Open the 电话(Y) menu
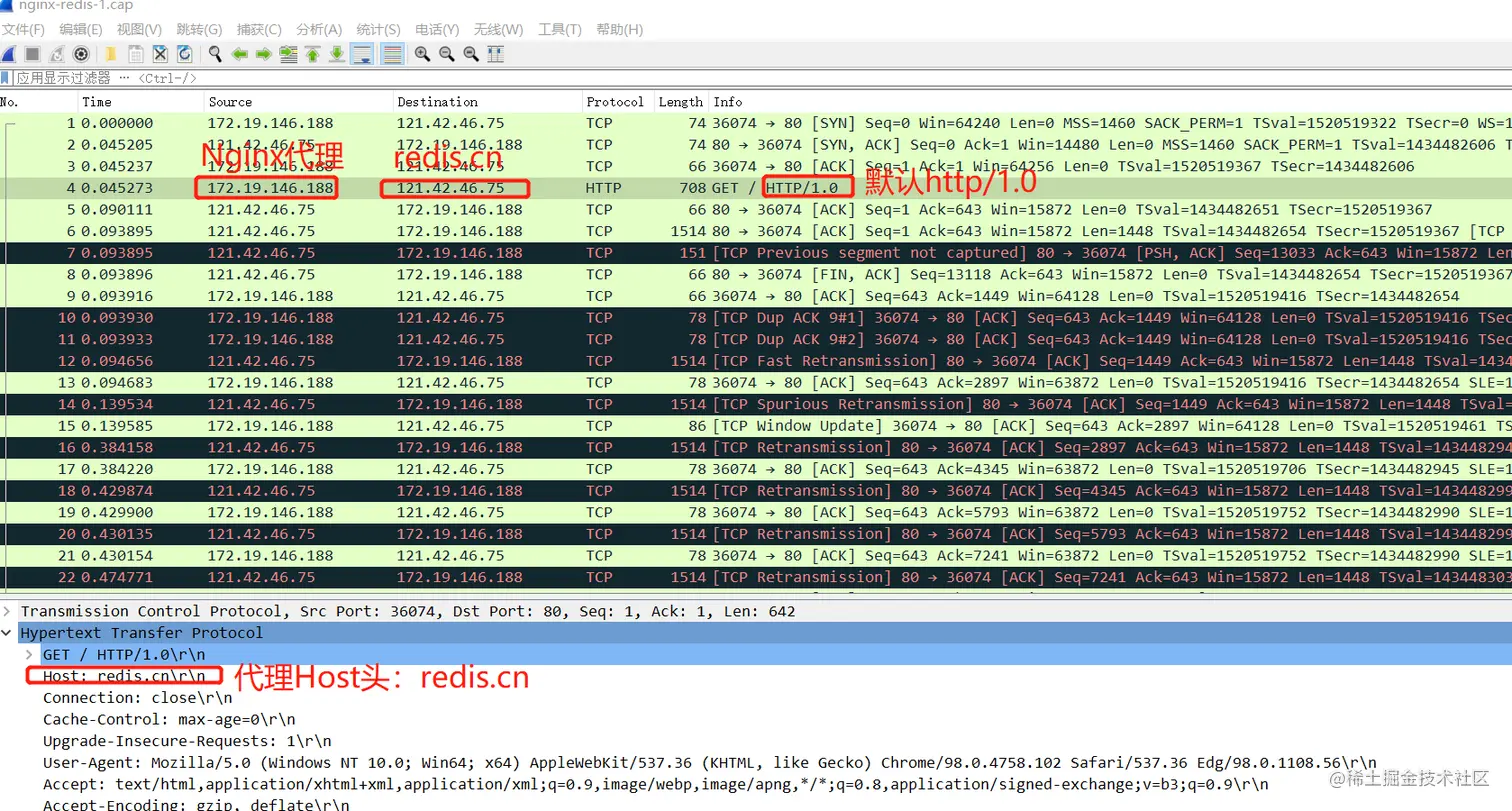 click(x=437, y=29)
